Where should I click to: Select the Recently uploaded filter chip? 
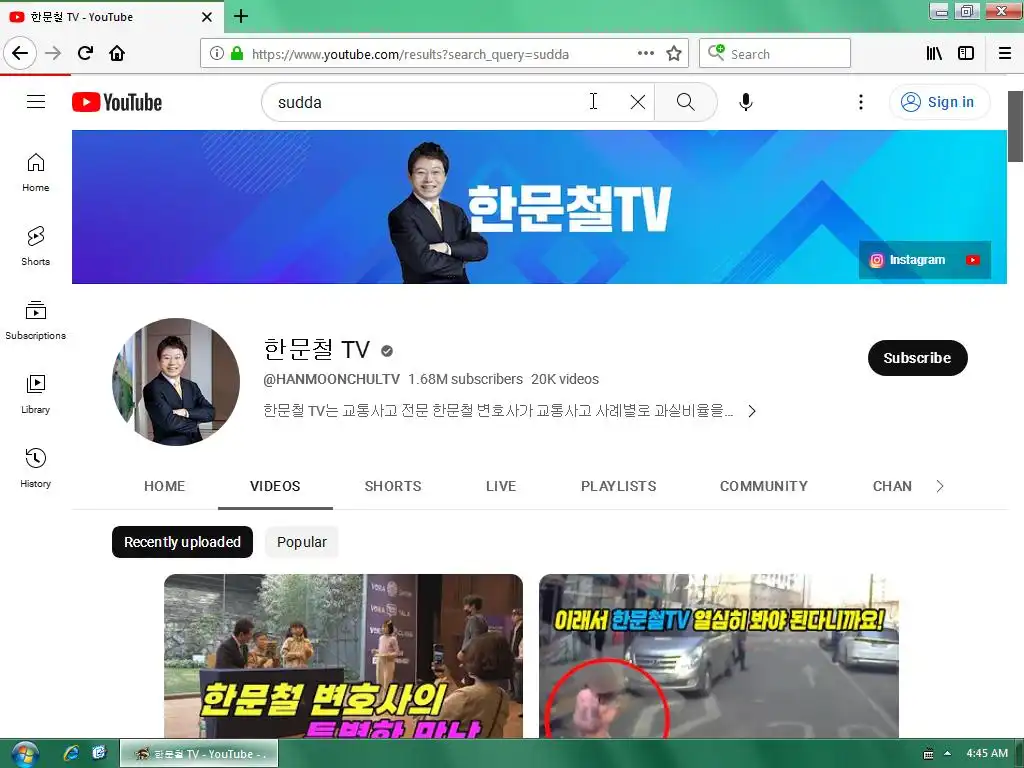coord(182,542)
